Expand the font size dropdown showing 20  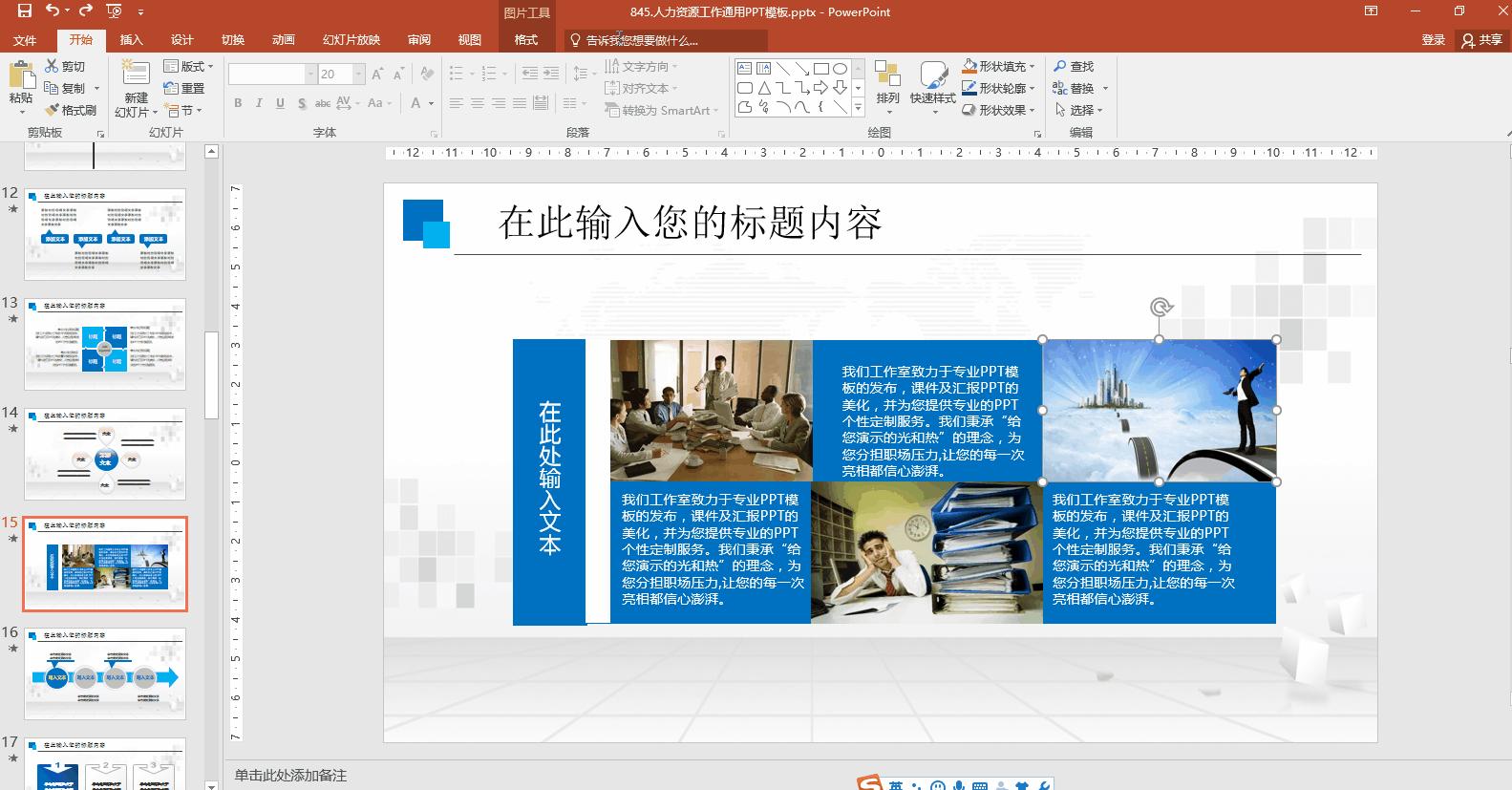click(359, 75)
